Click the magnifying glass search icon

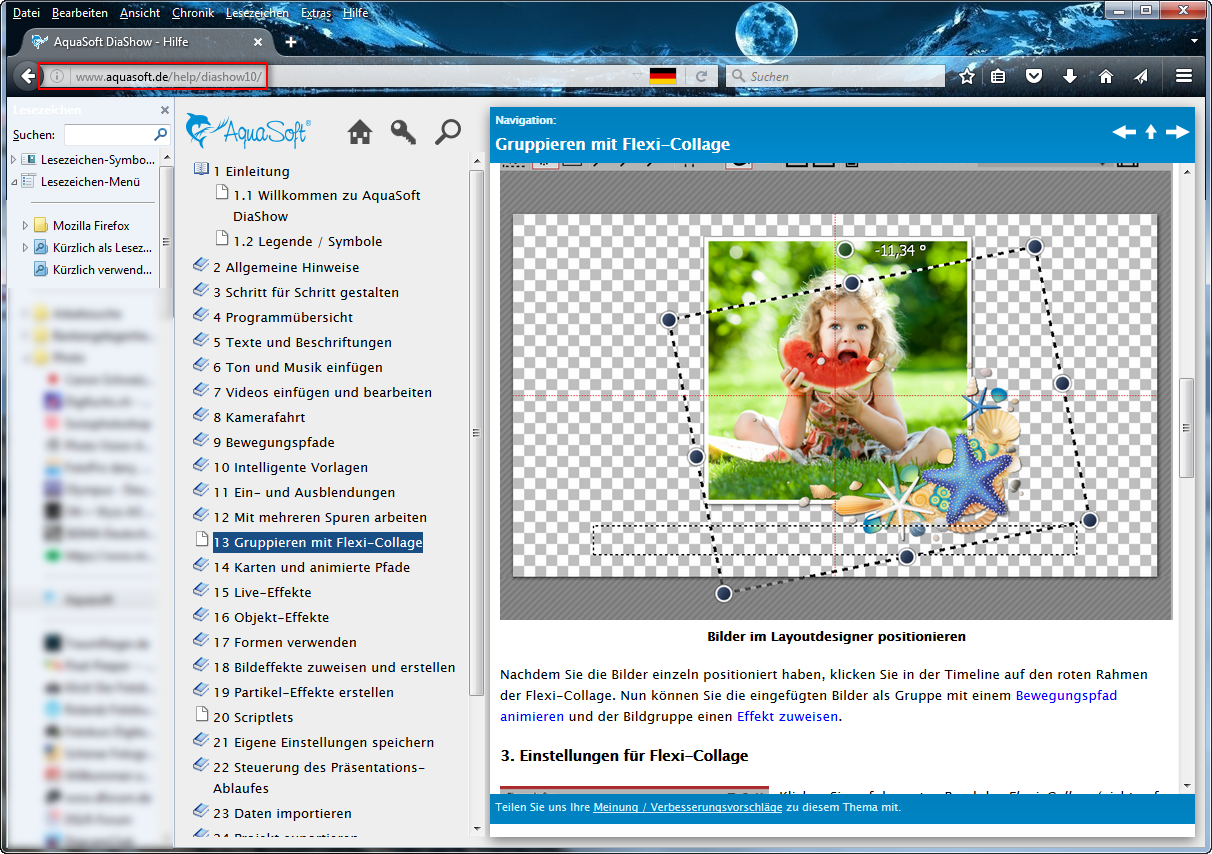(x=448, y=132)
